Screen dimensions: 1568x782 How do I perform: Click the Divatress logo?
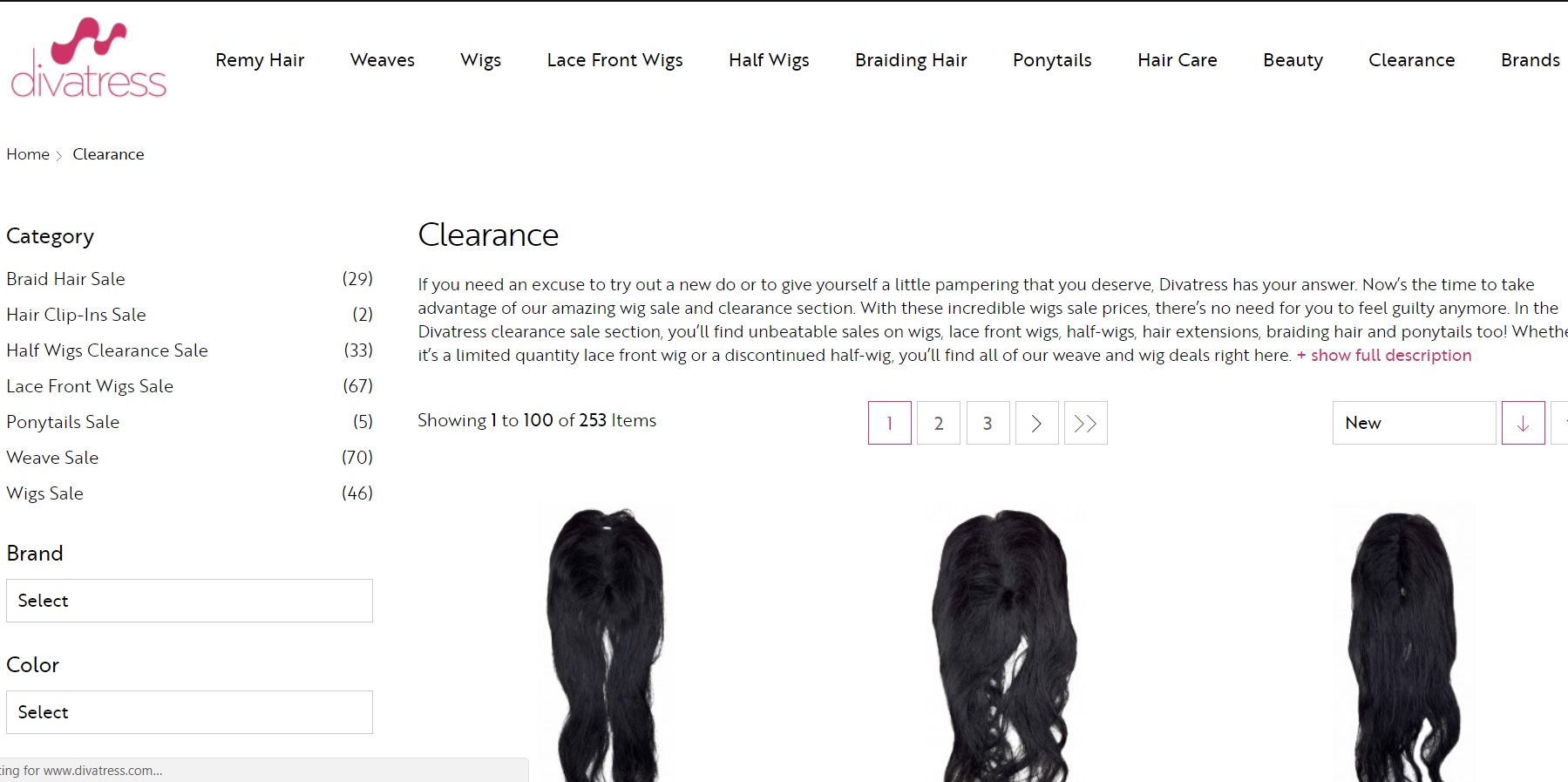(88, 57)
